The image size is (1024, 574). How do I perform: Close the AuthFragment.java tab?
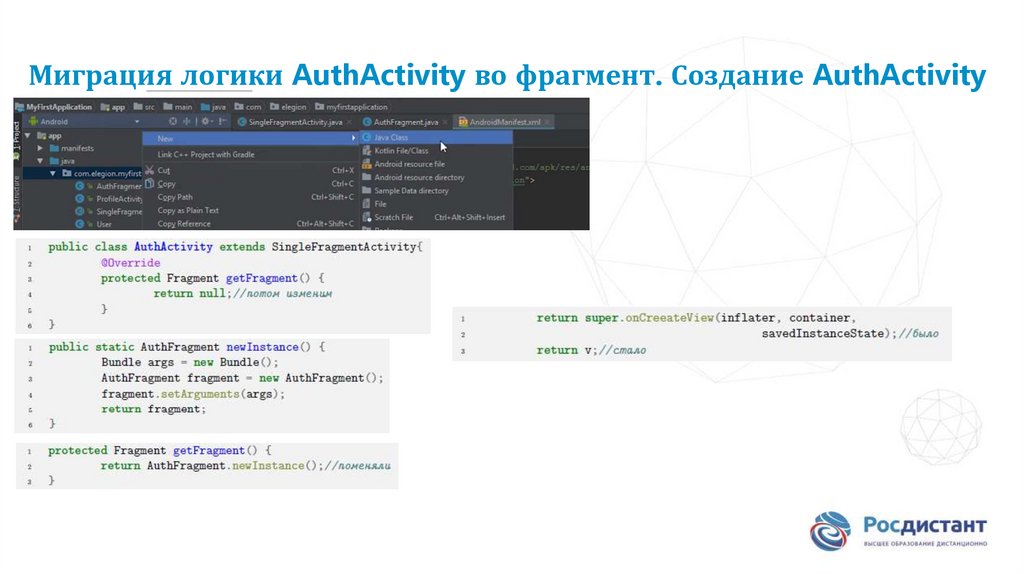[445, 122]
